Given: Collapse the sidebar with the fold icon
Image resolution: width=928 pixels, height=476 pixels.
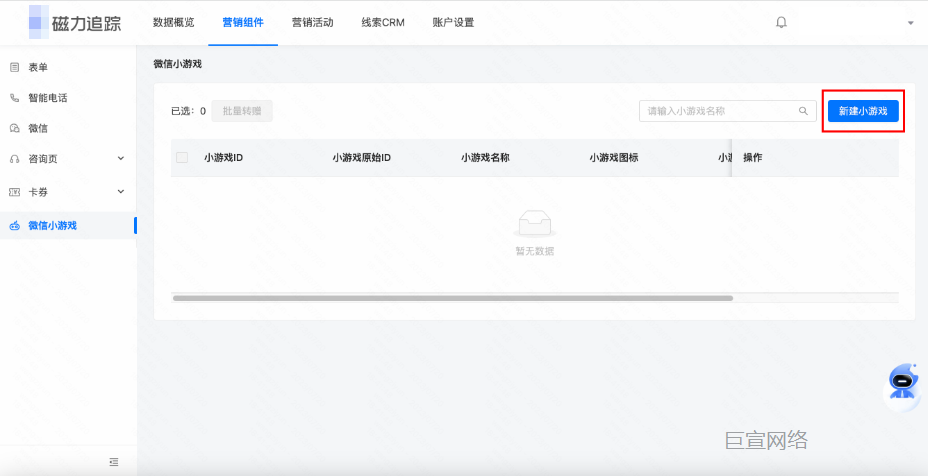Looking at the screenshot, I should coord(114,462).
